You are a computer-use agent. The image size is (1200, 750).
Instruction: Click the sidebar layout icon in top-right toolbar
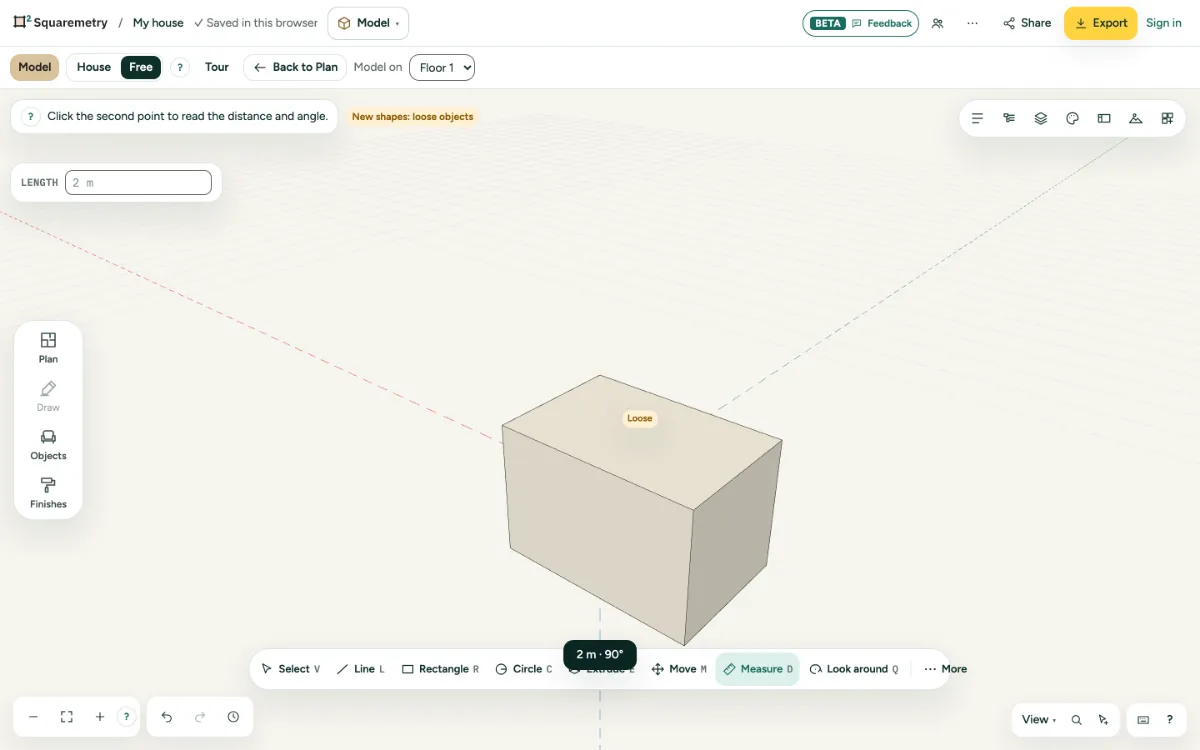click(1104, 118)
